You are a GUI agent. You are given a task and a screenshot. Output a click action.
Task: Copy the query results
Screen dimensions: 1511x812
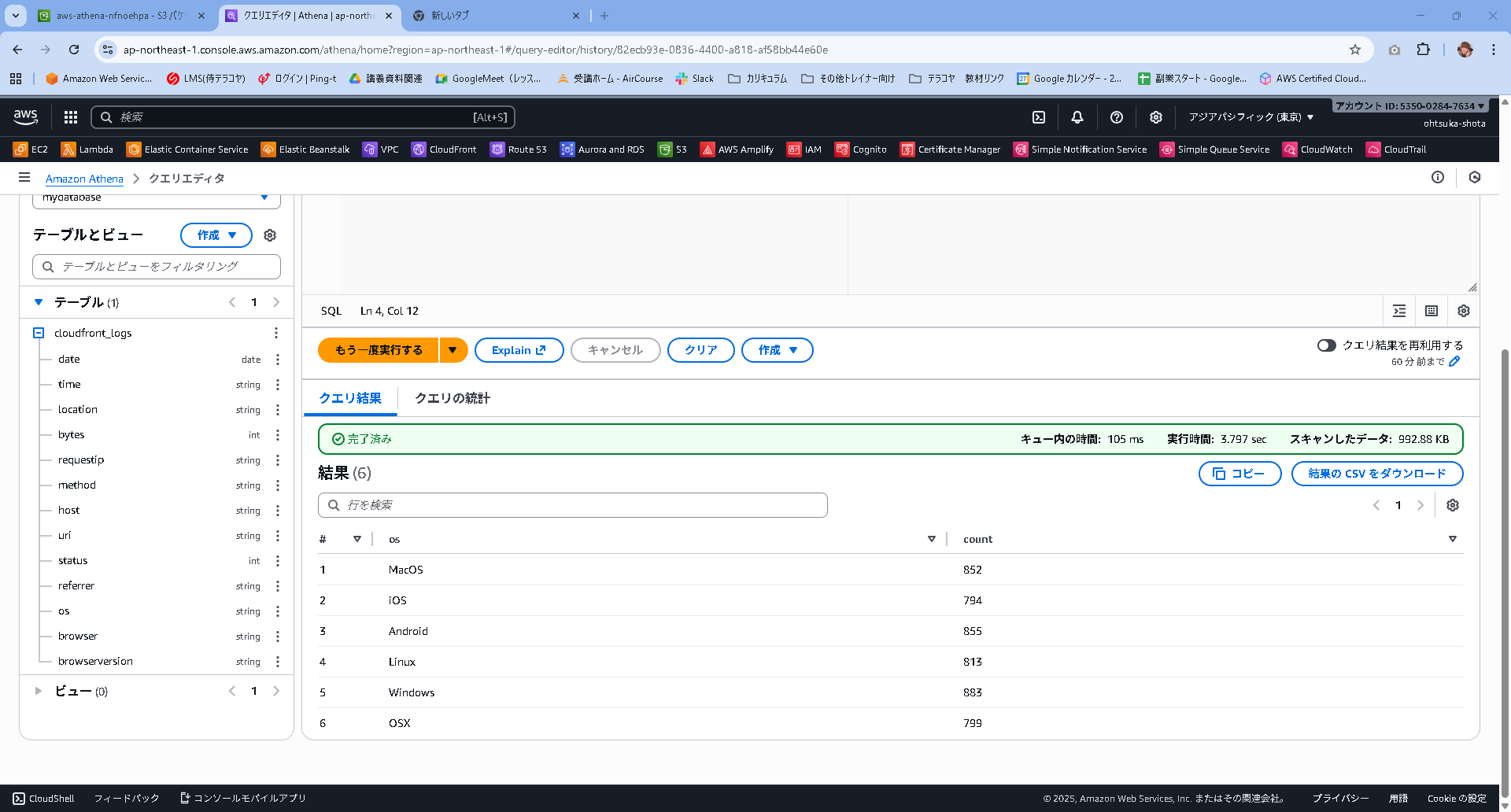pyautogui.click(x=1240, y=474)
